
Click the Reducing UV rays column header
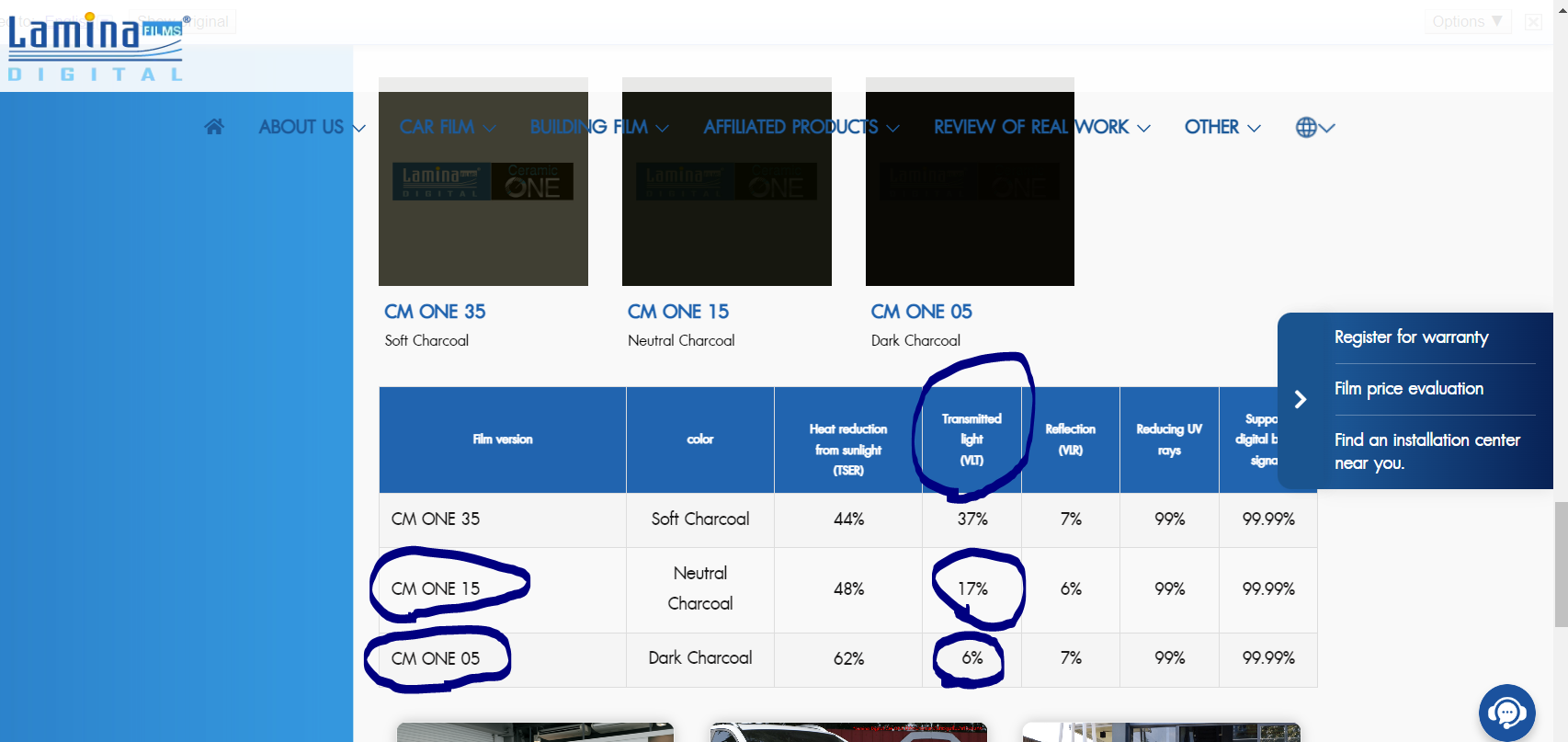tap(1169, 439)
